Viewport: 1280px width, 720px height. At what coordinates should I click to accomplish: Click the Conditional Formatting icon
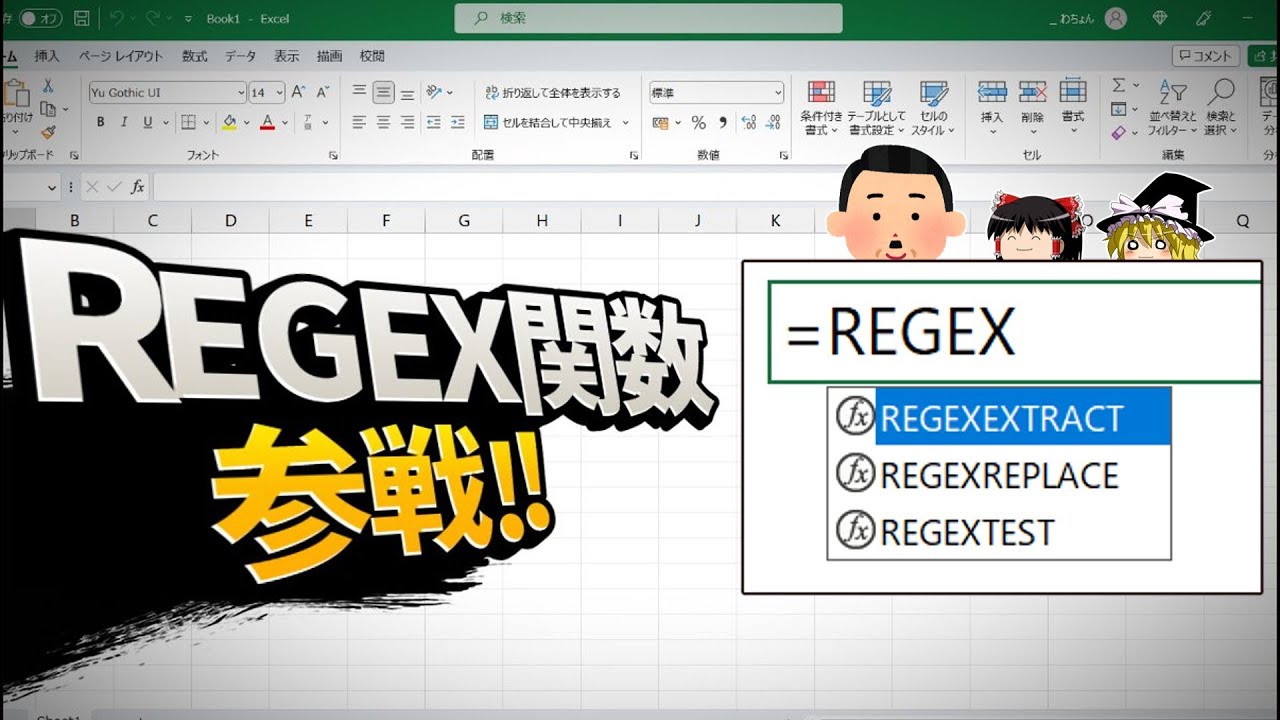(x=821, y=93)
